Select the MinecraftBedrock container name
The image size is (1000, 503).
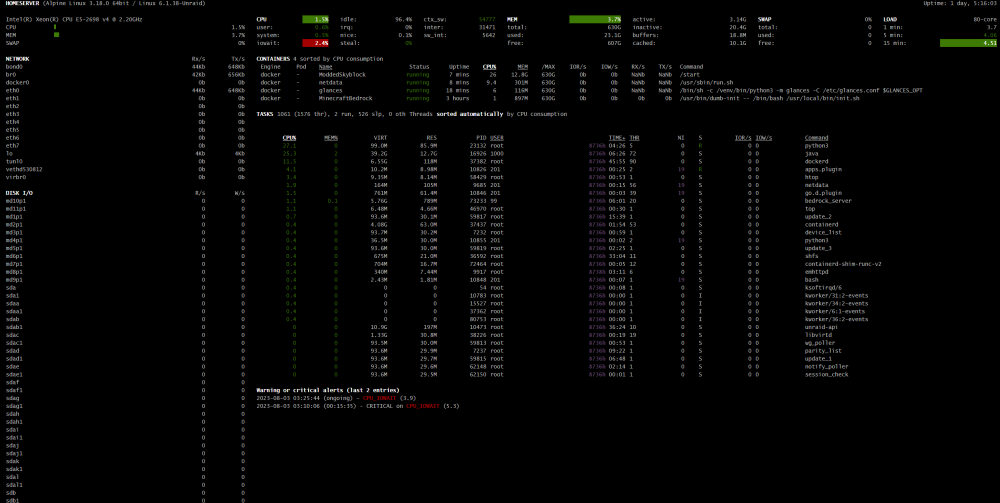(x=345, y=98)
